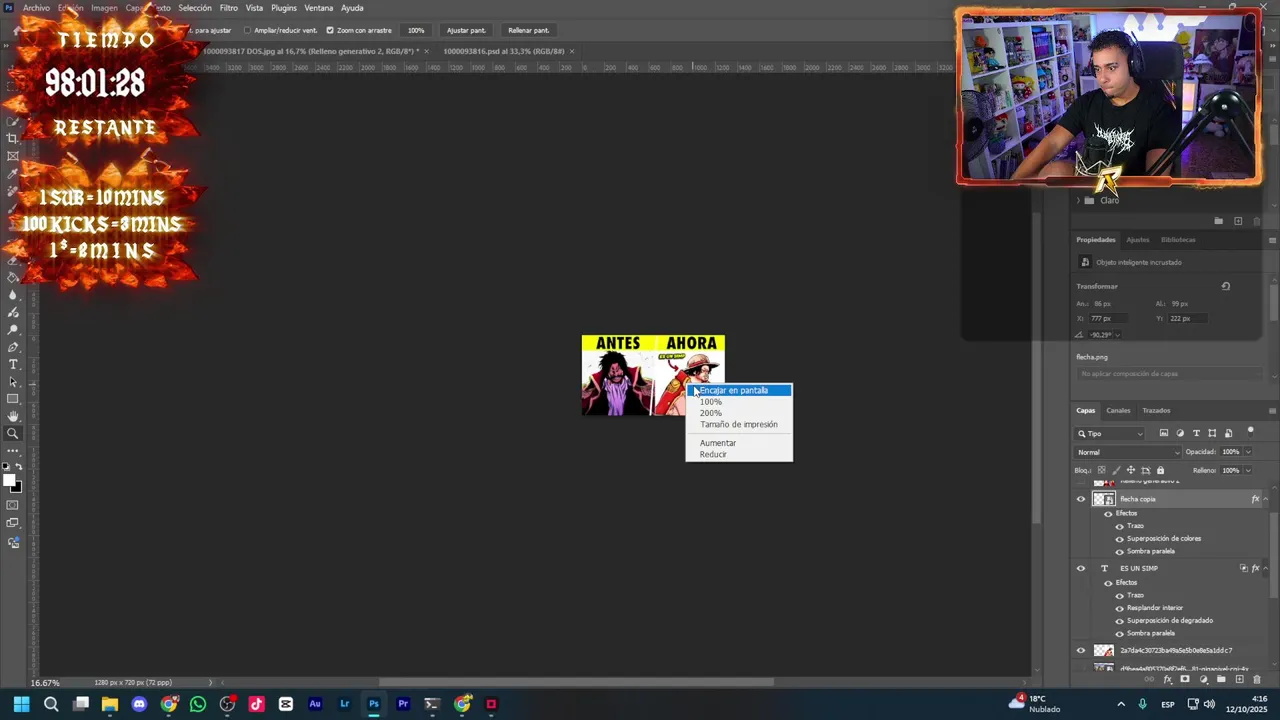Select the Eraser tool
This screenshot has width=1280, height=720.
point(13,260)
